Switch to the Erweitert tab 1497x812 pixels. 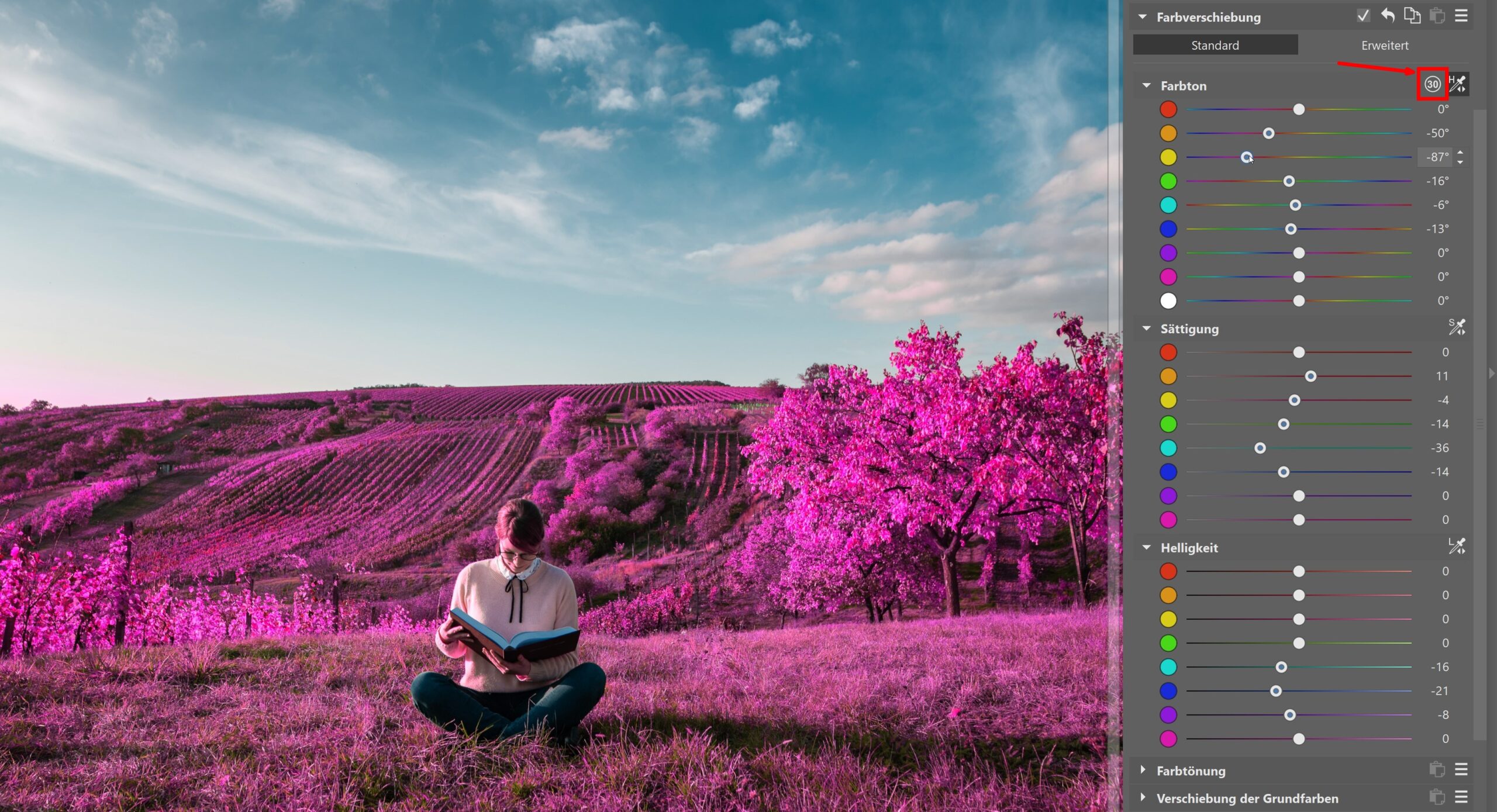1384,45
